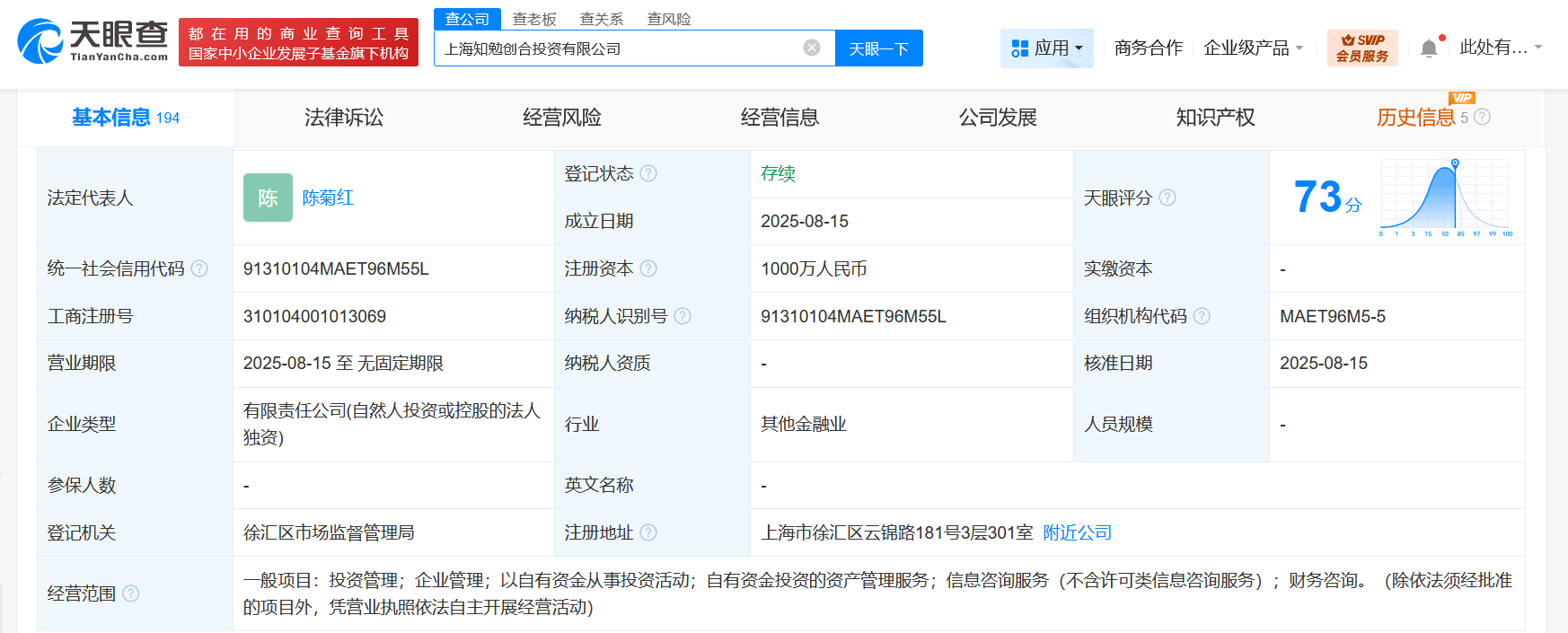Click the 存续 status value
Viewport: 1568px width, 633px height.
pyautogui.click(x=778, y=173)
